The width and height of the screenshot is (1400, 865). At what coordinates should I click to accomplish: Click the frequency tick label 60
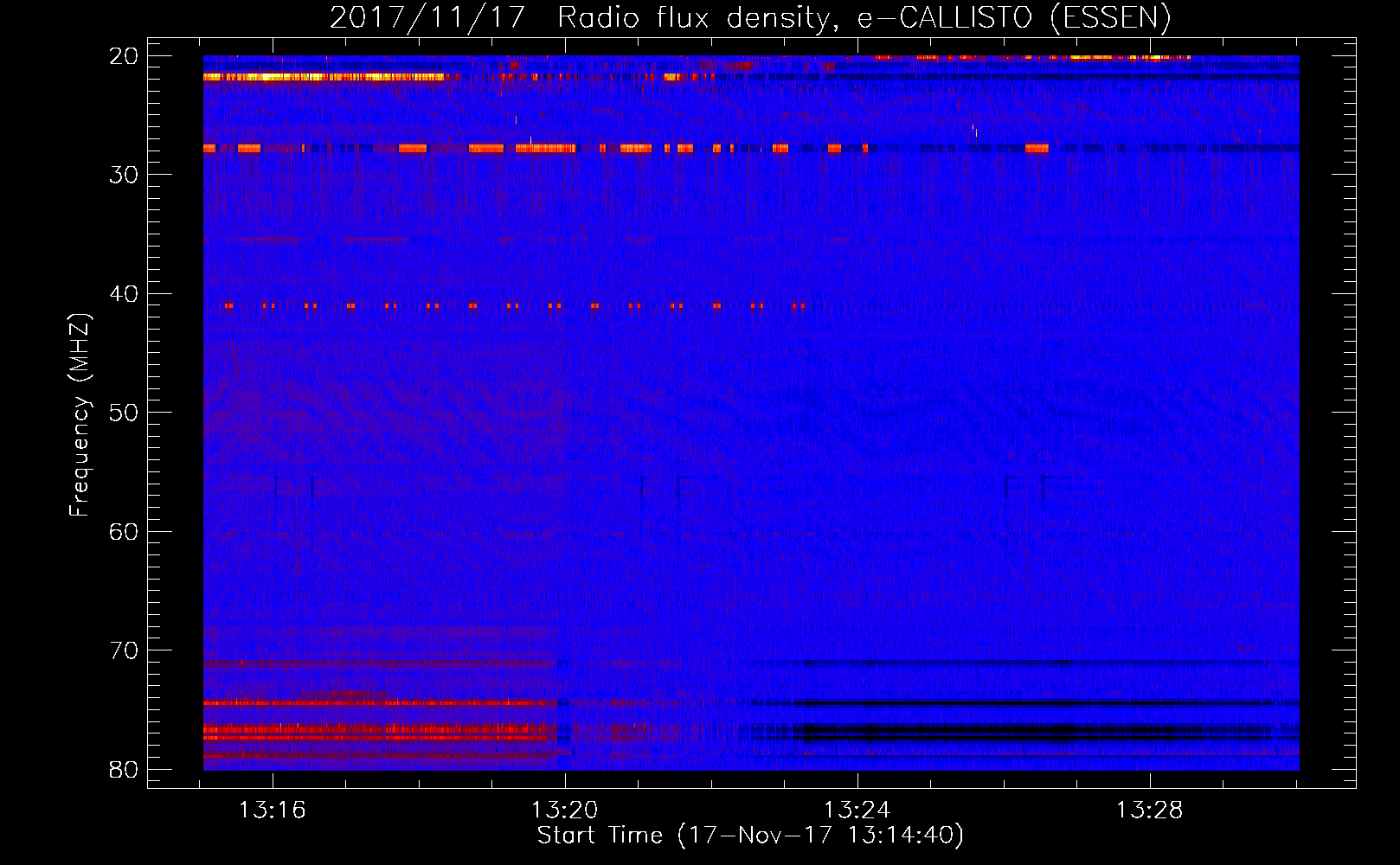(125, 532)
